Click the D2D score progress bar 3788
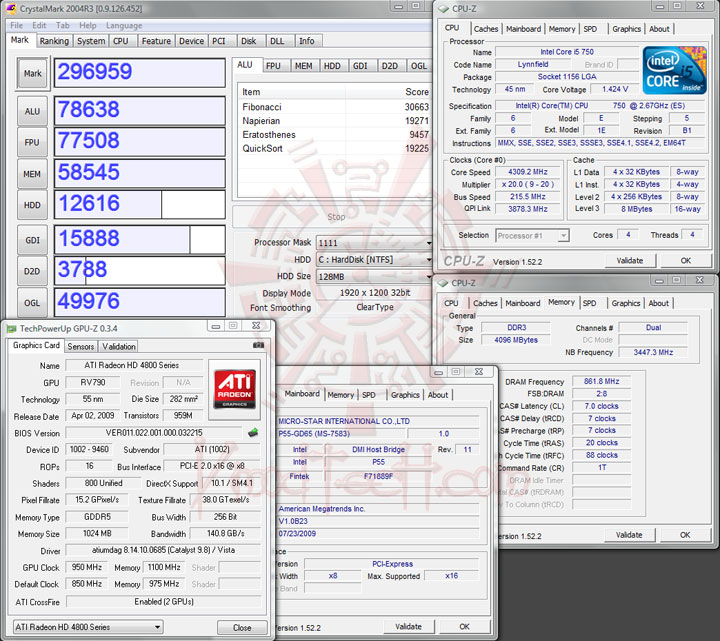Screen dimensions: 720x641 [140, 270]
